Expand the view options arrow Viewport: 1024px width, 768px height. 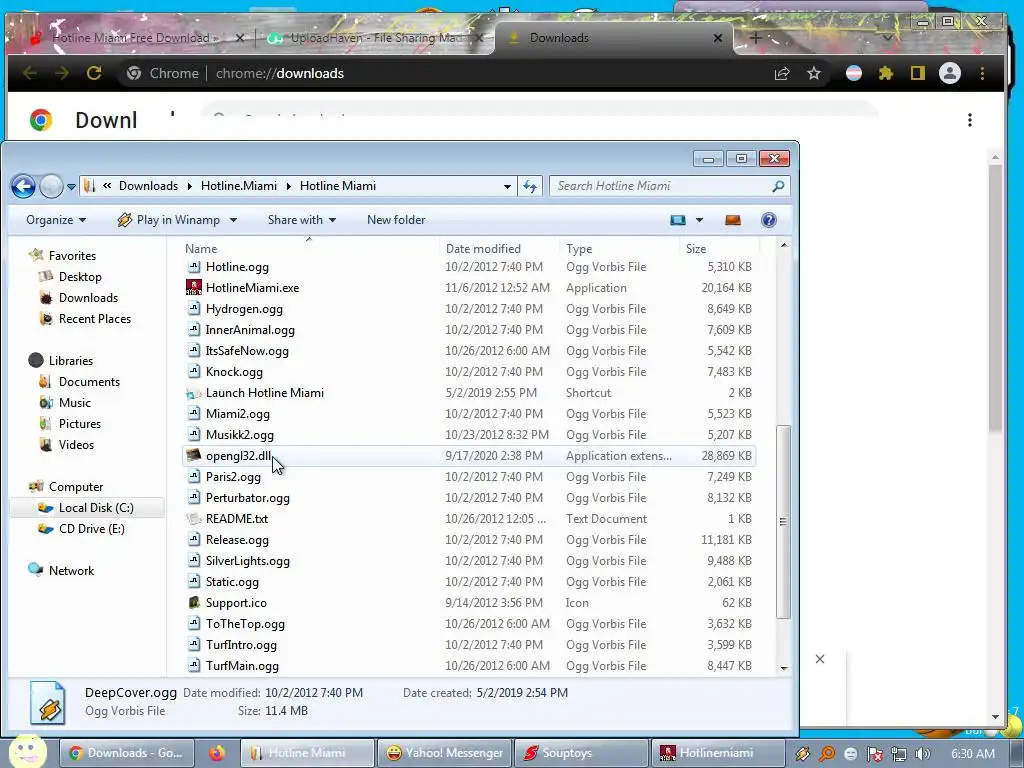tap(699, 220)
